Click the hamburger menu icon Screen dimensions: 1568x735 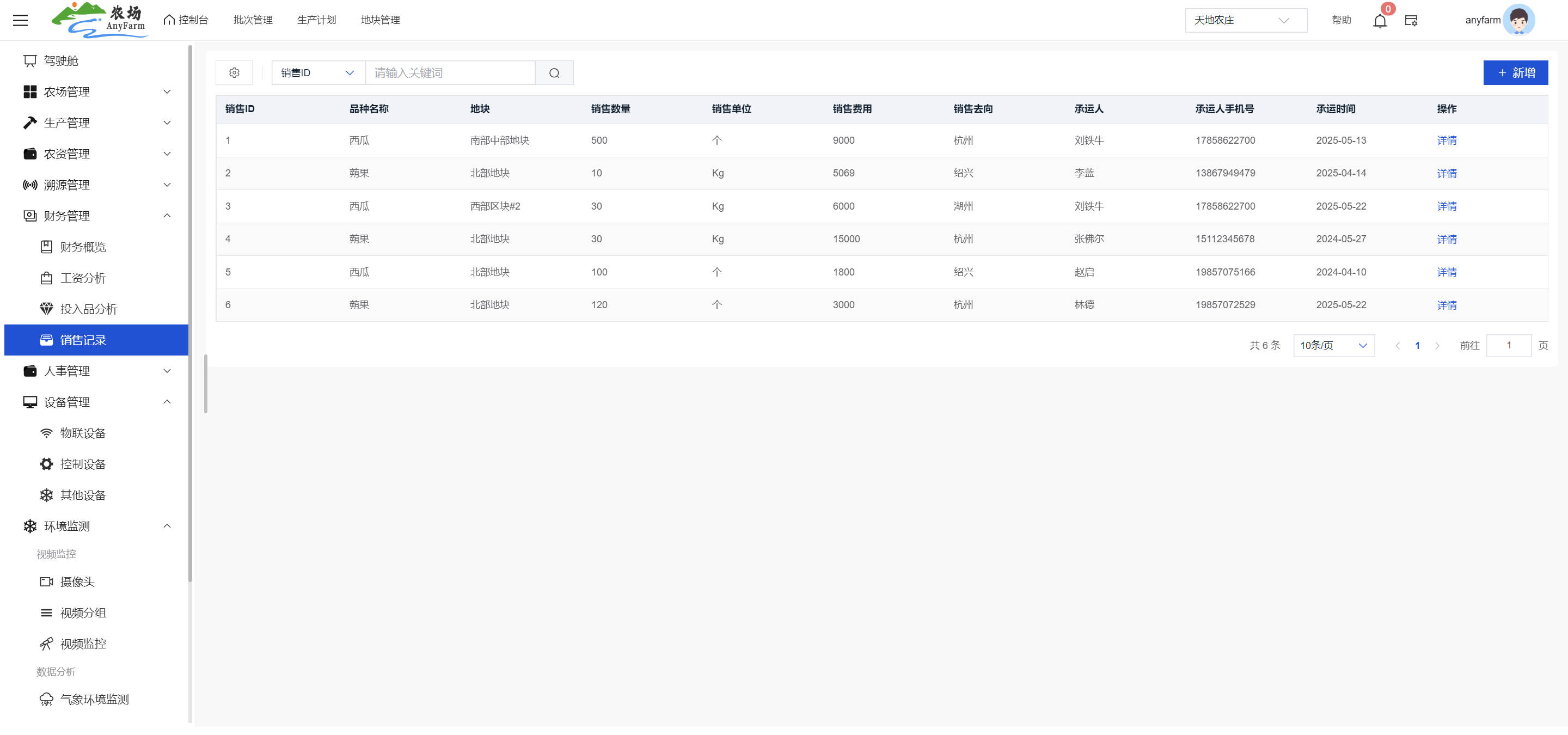point(20,20)
